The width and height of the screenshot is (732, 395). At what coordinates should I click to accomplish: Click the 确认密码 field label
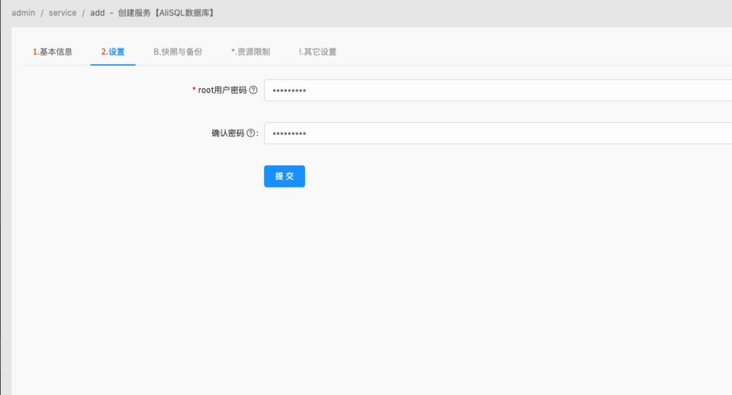click(x=228, y=133)
